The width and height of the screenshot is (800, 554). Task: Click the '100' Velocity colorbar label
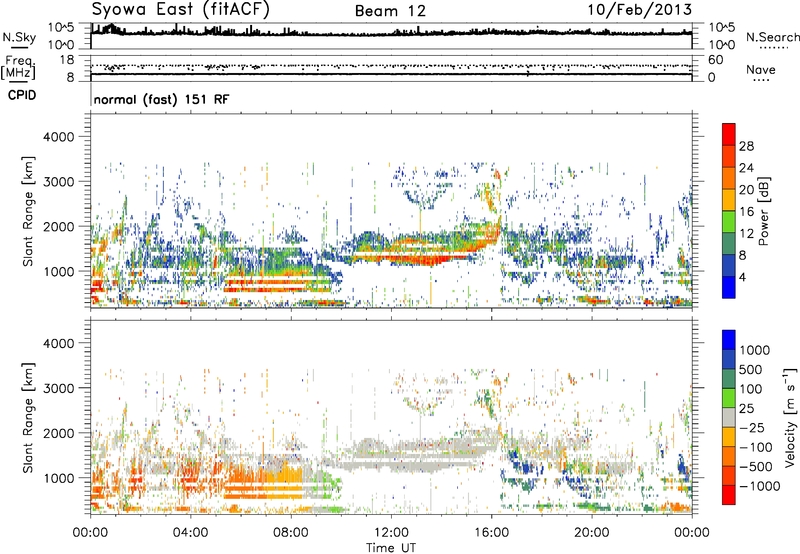coord(751,389)
